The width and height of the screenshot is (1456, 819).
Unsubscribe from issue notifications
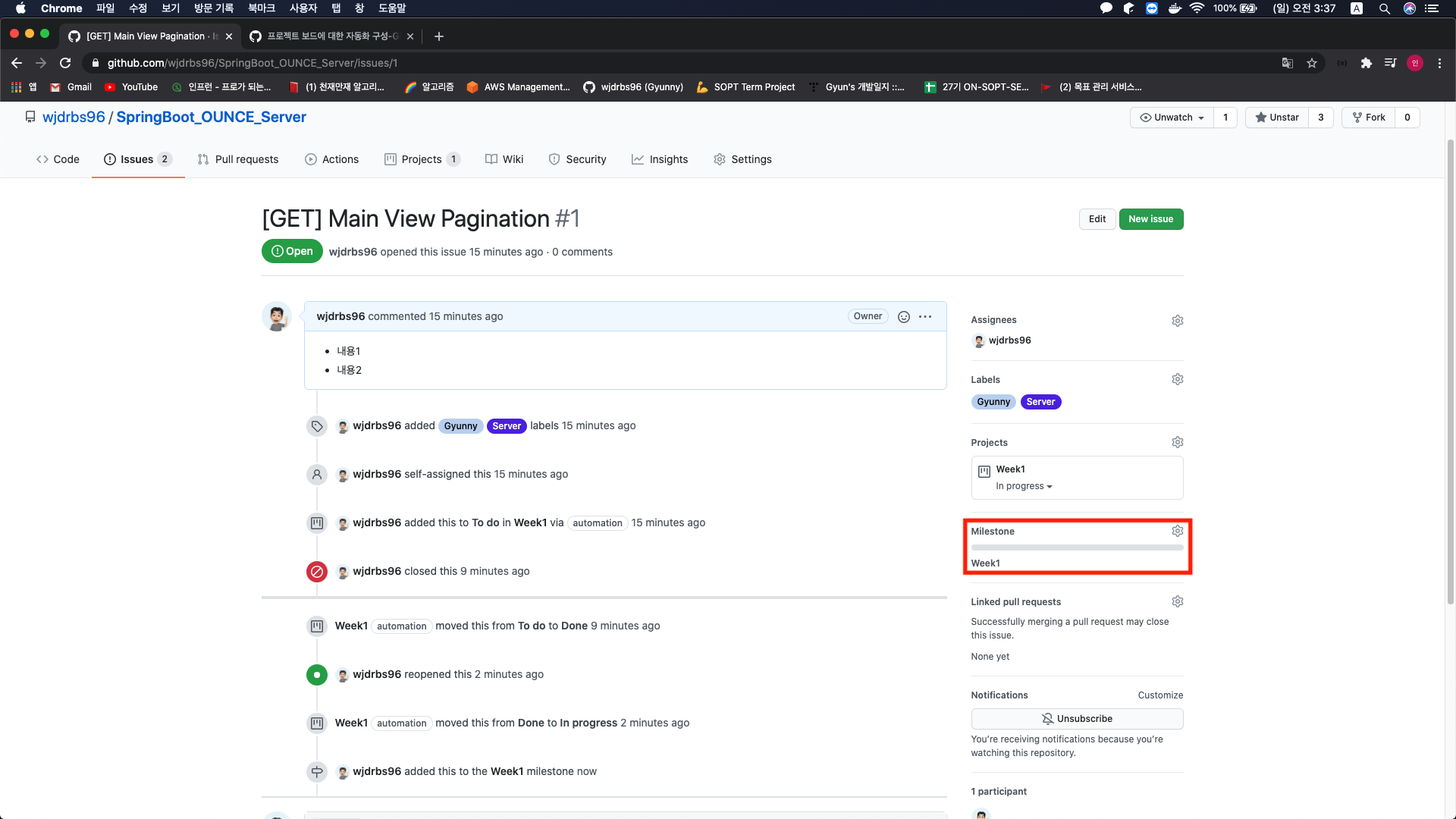coord(1076,719)
